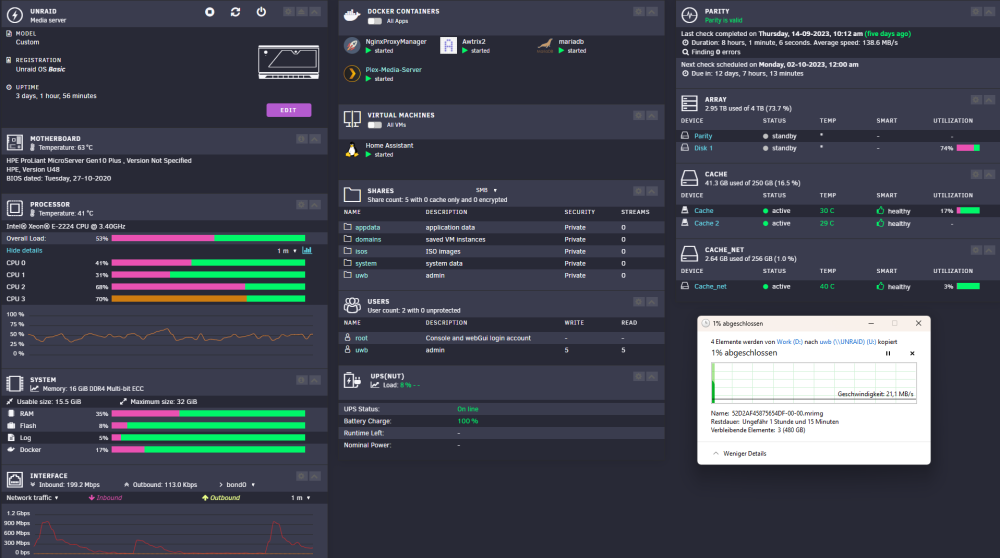Click the Unraid lightning bolt logo
Viewport: 1000px width, 558px height.
click(15, 15)
